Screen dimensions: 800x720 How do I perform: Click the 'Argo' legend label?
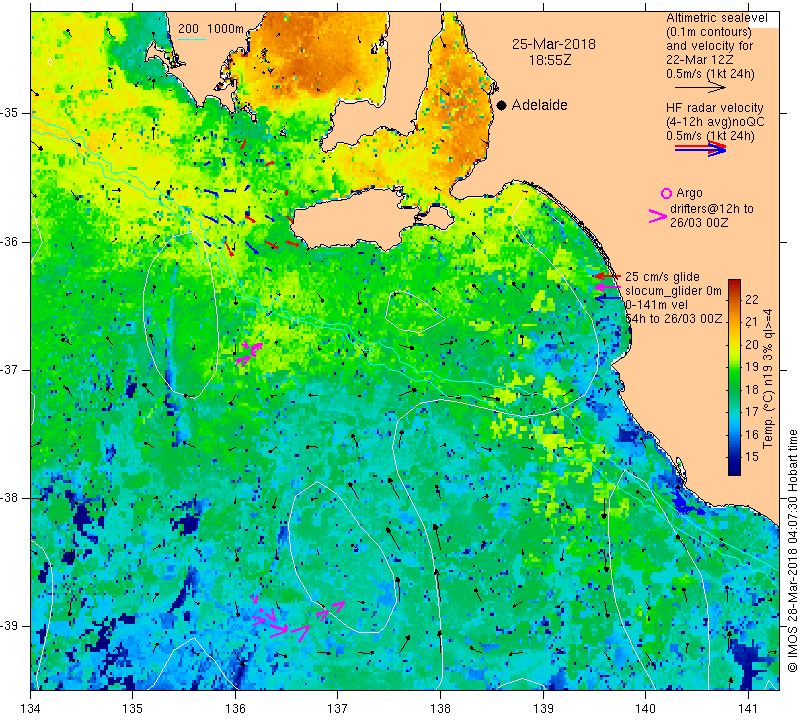[x=689, y=193]
